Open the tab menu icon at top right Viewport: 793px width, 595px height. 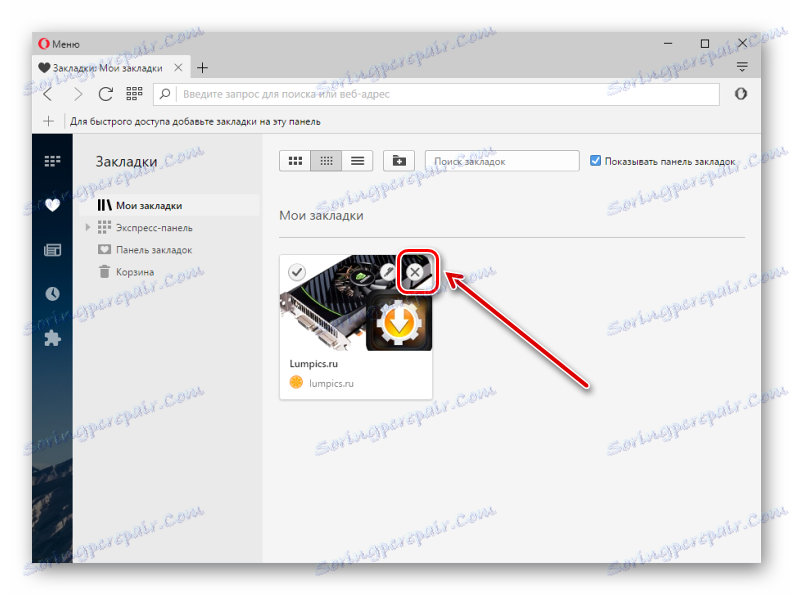[x=742, y=66]
